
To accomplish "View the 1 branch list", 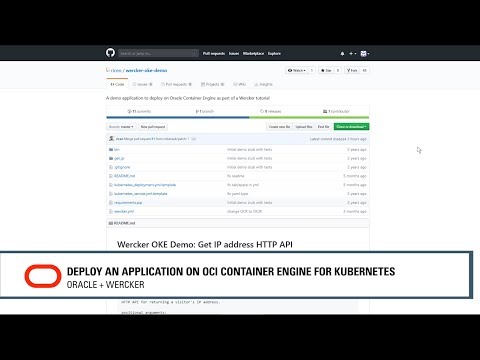I will click(205, 111).
